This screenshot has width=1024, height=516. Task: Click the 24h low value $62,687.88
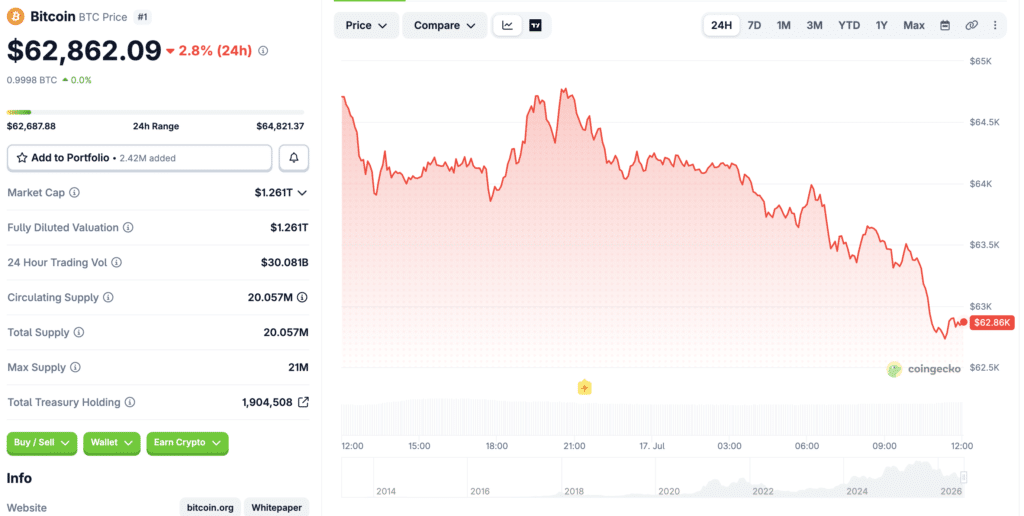click(31, 126)
